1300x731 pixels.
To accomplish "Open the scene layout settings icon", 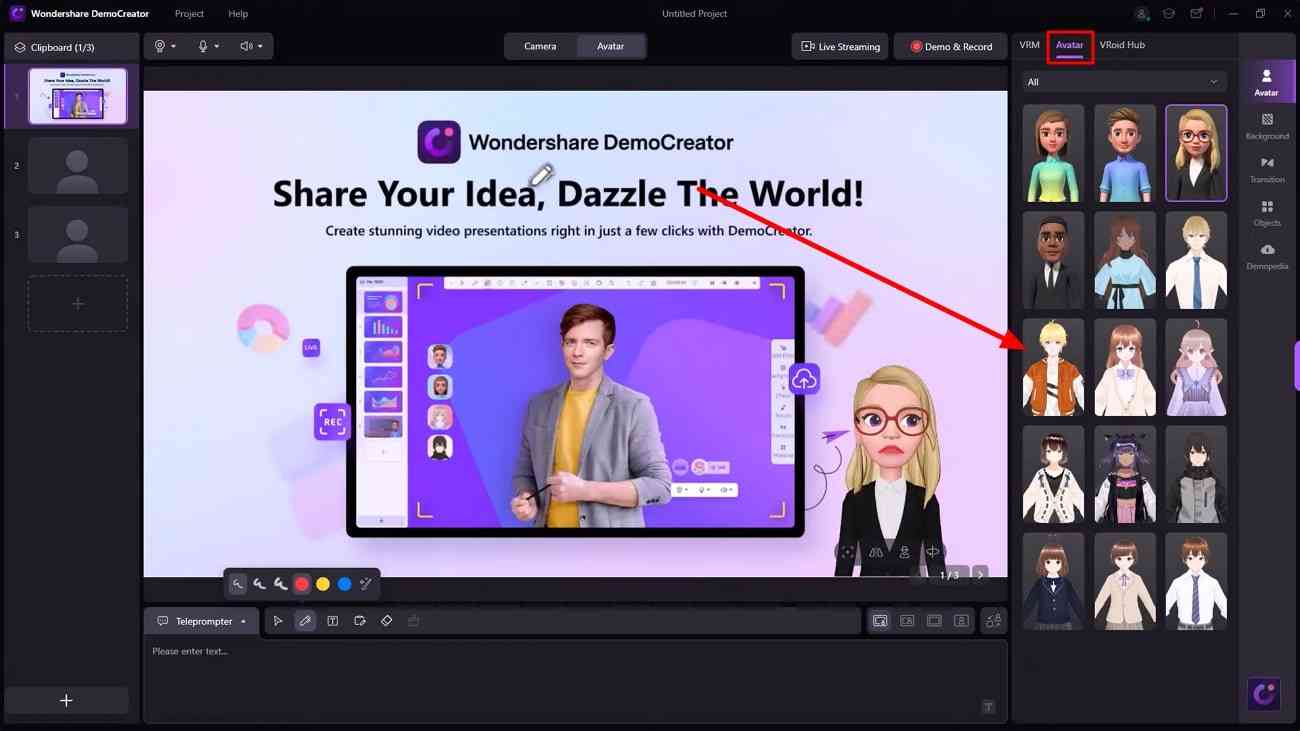I will pos(993,621).
